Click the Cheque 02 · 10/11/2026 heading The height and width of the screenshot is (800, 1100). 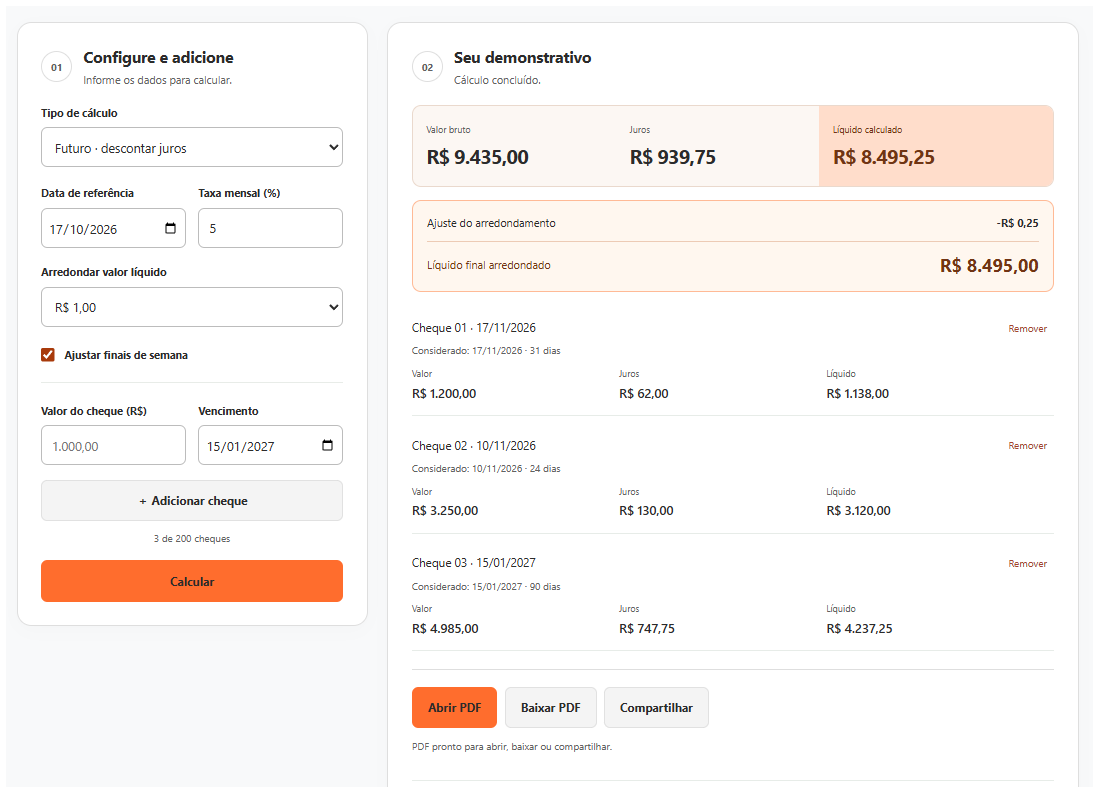(474, 446)
